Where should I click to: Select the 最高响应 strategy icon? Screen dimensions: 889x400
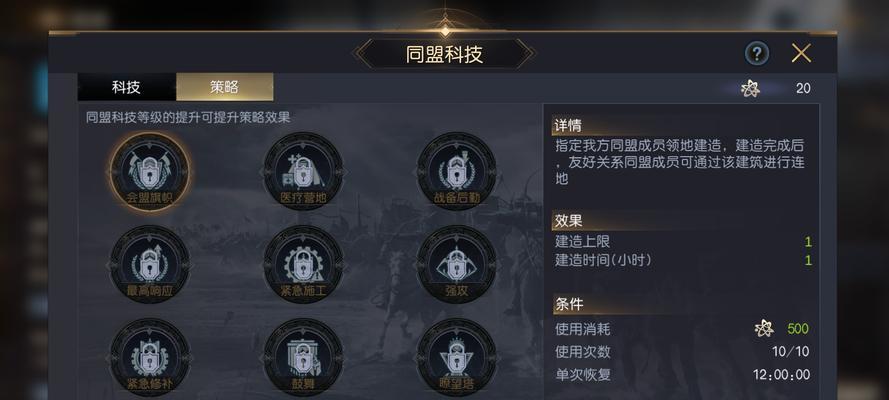click(x=150, y=264)
